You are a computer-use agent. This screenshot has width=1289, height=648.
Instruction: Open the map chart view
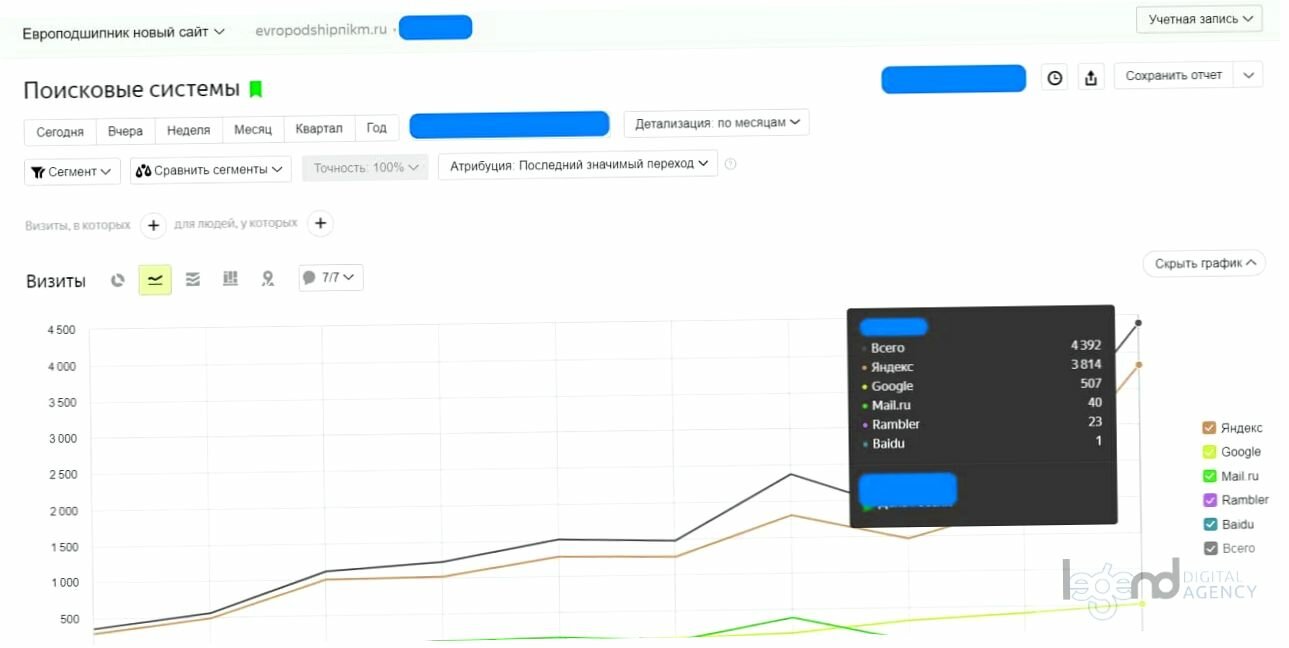tap(267, 279)
